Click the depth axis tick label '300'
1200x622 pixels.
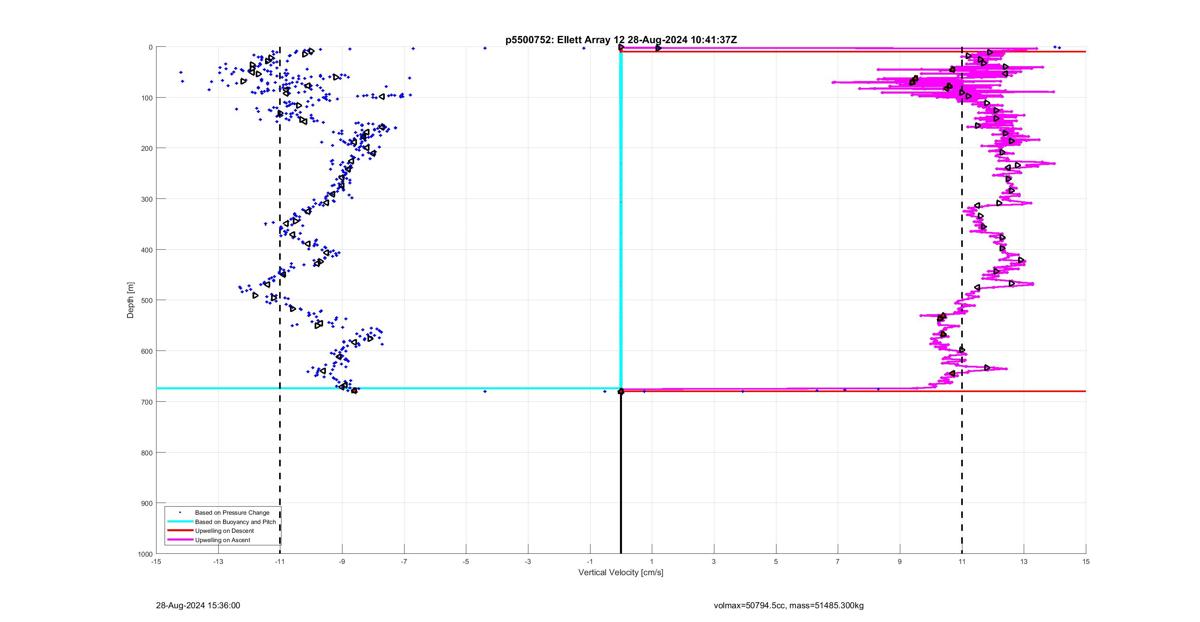[146, 199]
